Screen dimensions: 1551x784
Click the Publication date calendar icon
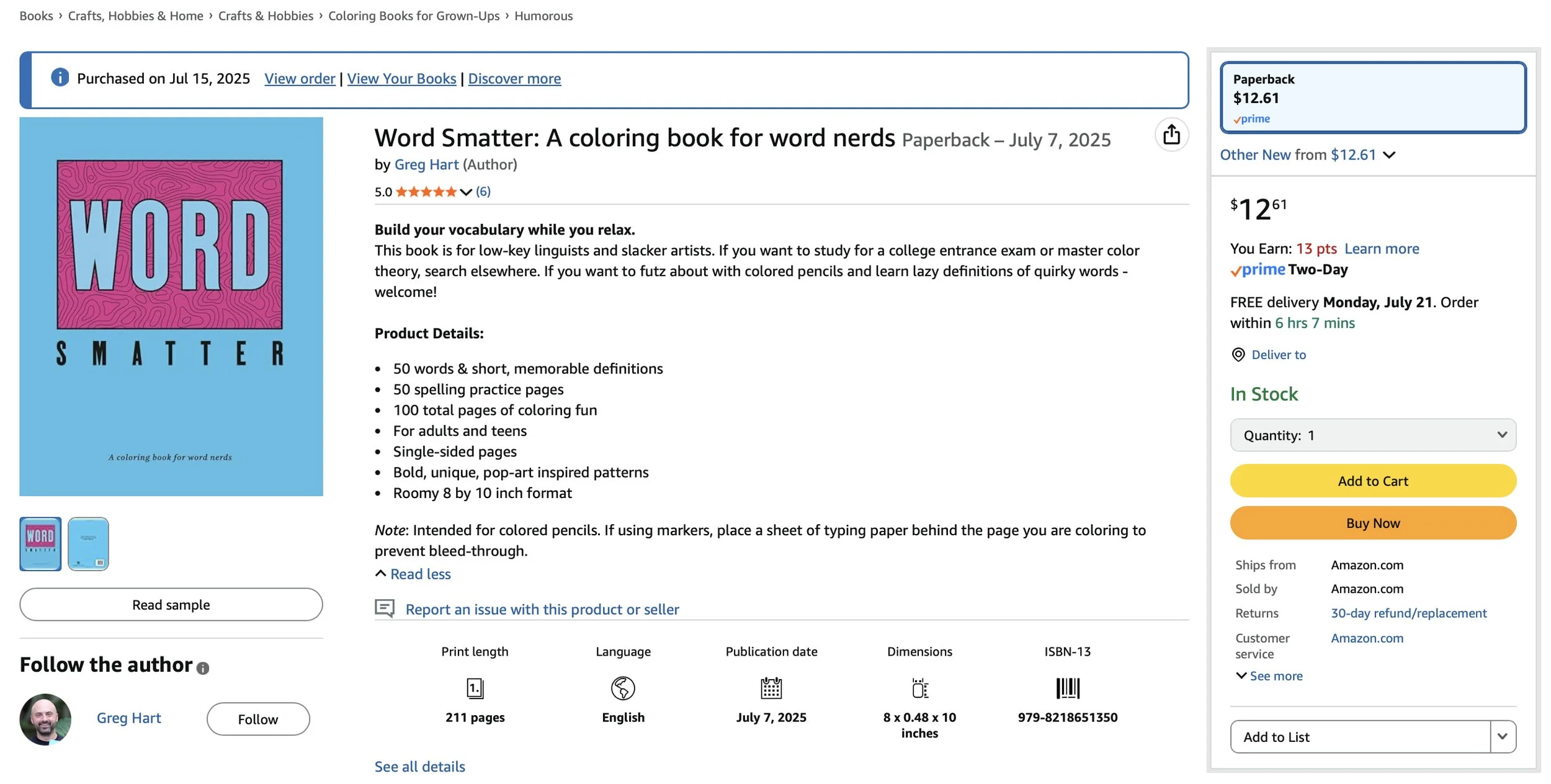tap(771, 688)
